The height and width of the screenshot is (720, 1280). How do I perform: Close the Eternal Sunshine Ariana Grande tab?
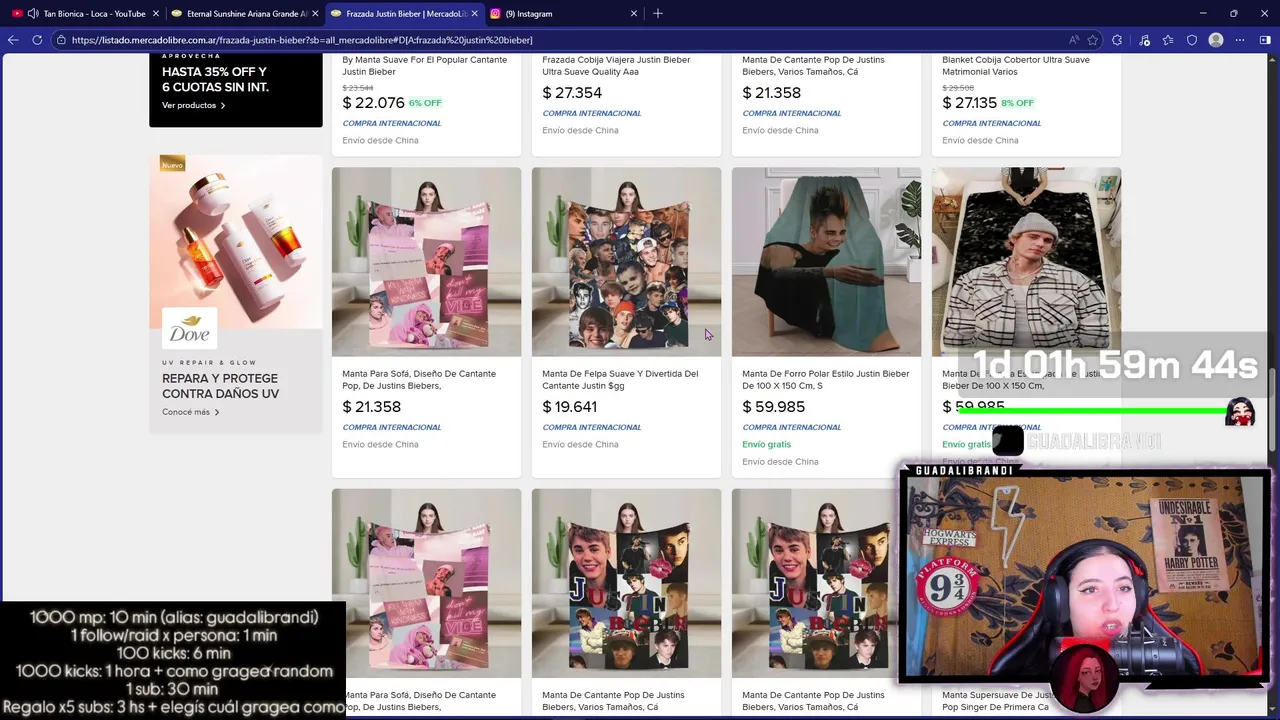(x=315, y=14)
